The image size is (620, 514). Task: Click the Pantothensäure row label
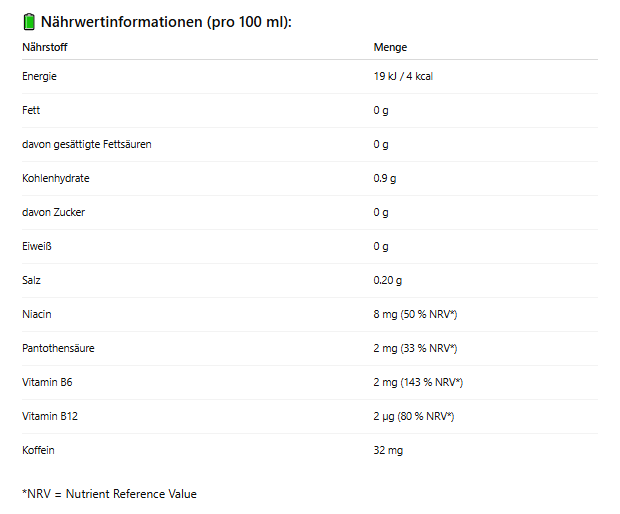point(58,348)
